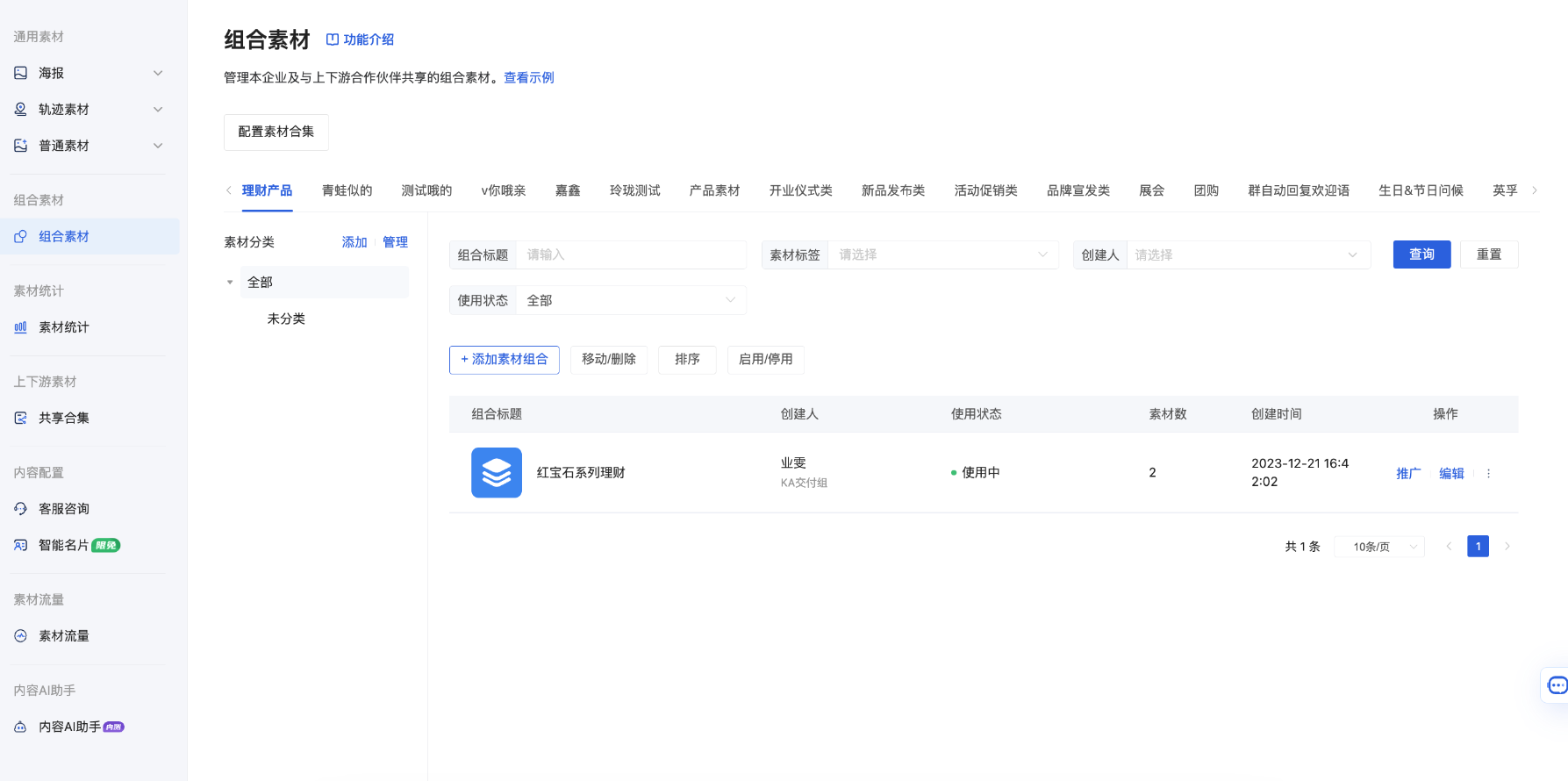Expand the 海报 sidebar submenu chevron
This screenshot has width=1568, height=781.
(x=158, y=73)
